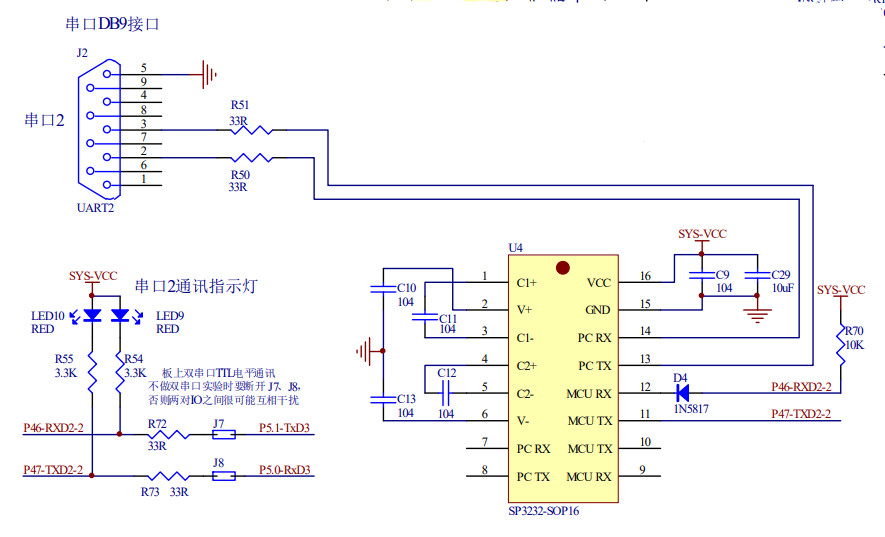
Task: Select the R73 resistor symbol
Action: point(168,476)
